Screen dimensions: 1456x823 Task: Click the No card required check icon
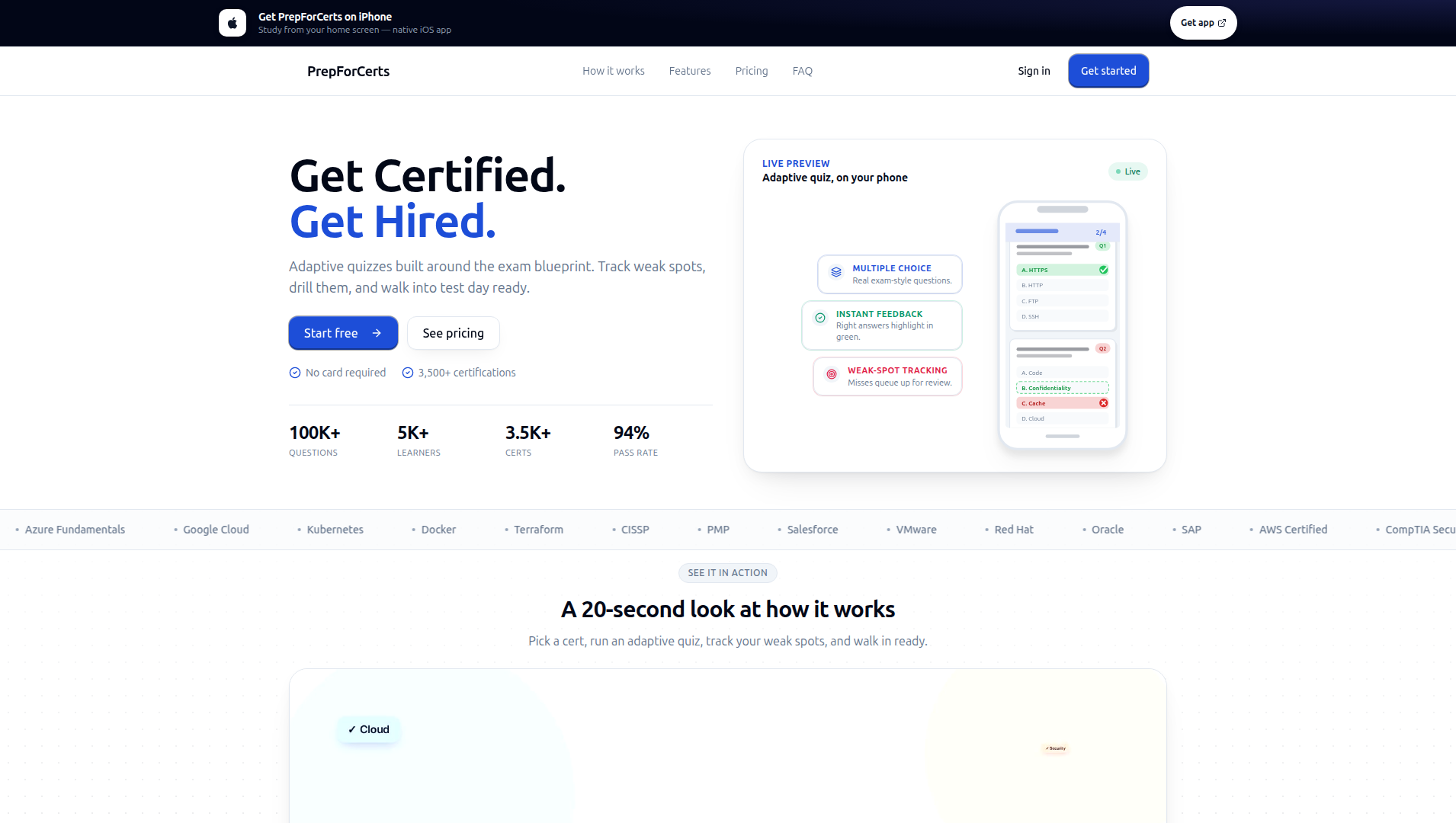[295, 373]
